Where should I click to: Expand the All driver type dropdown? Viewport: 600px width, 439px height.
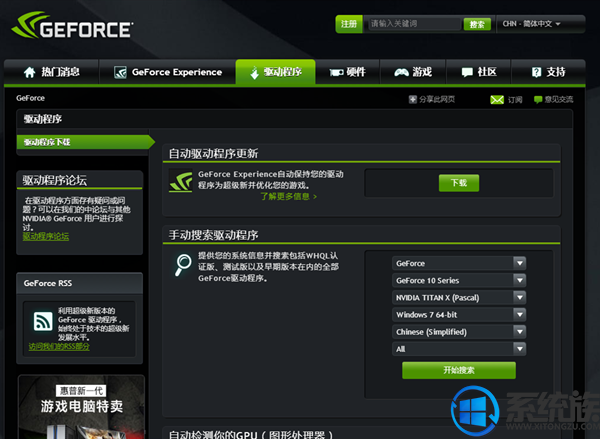(x=459, y=349)
